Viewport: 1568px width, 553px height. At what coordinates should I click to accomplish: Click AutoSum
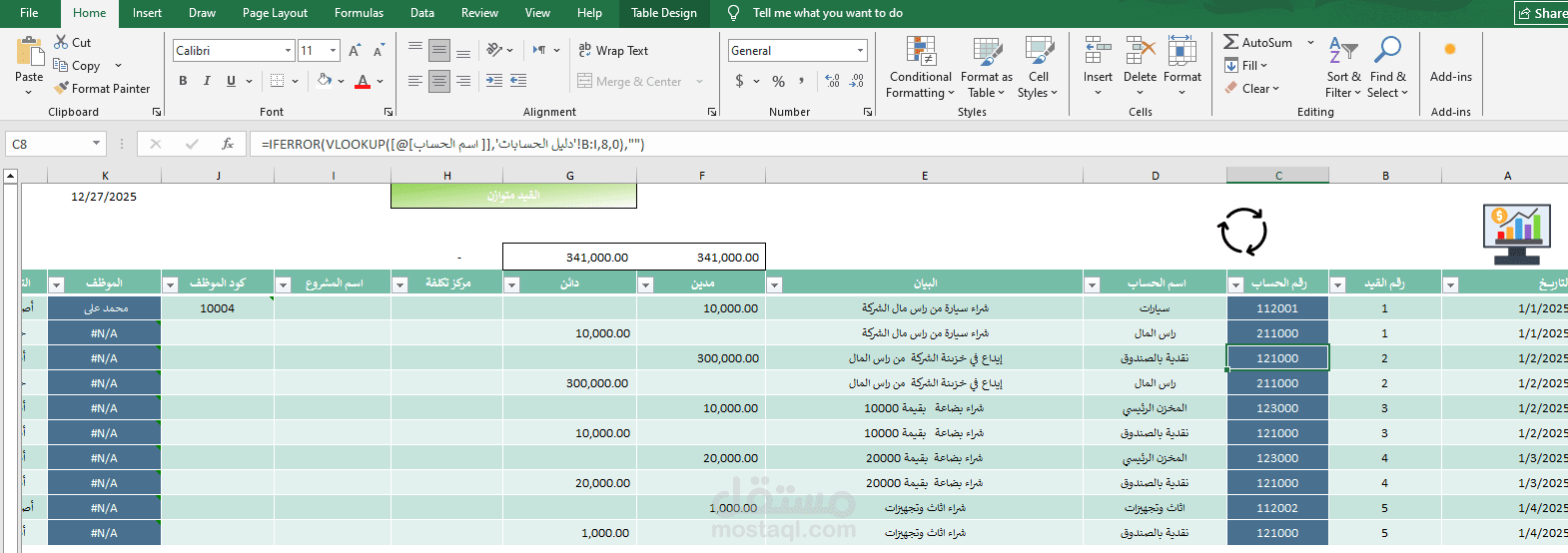point(1258,42)
